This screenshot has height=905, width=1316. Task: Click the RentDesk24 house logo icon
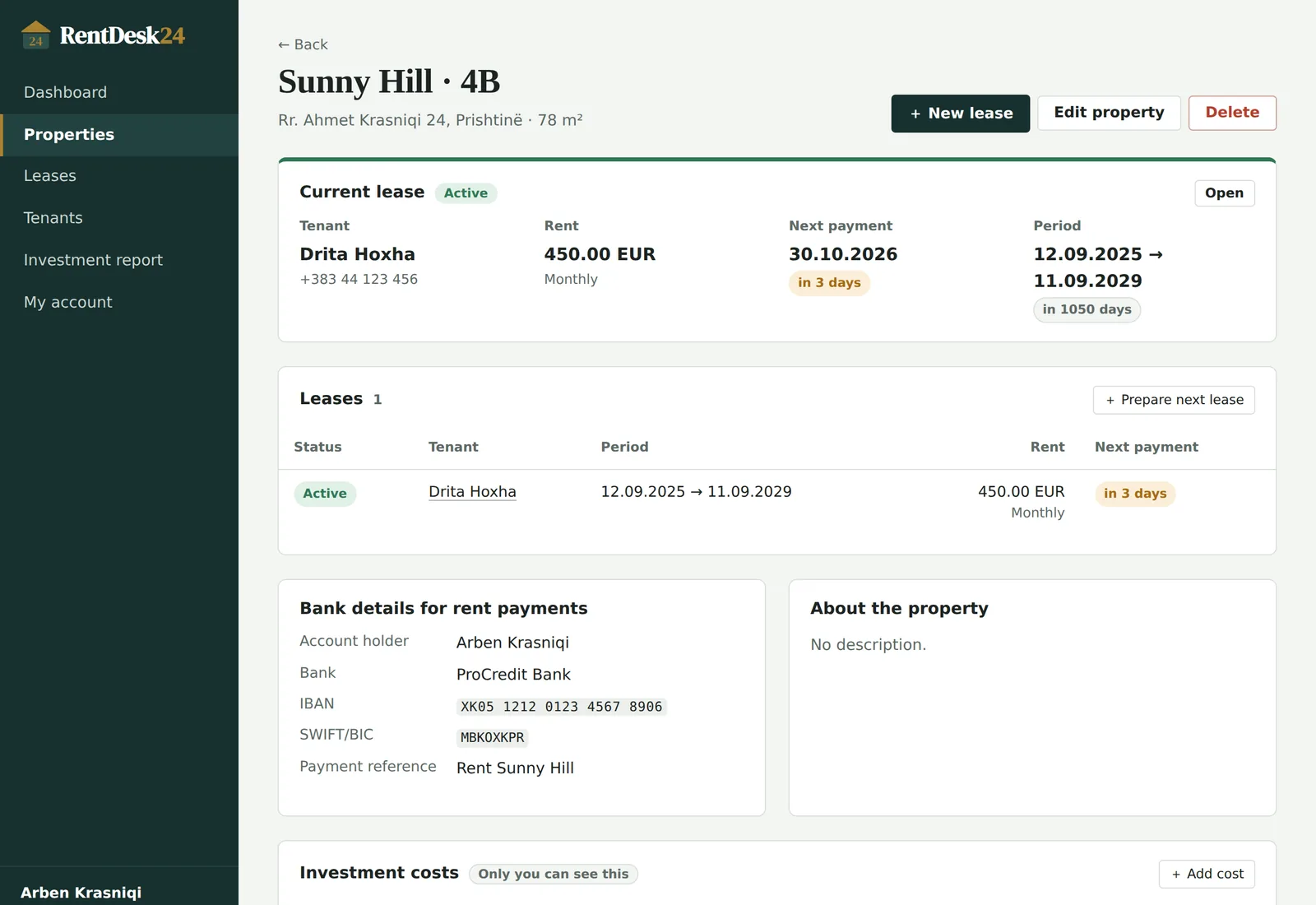[x=35, y=35]
